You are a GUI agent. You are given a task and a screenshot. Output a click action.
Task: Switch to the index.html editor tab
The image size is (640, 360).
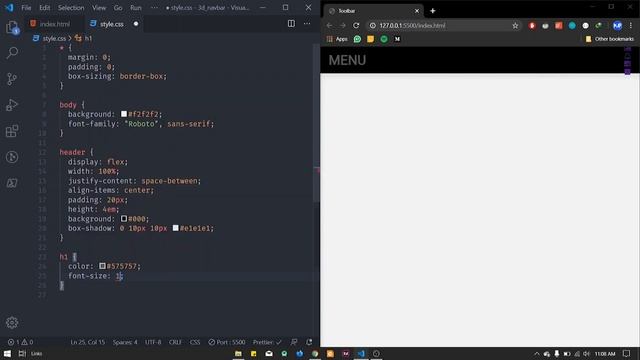(54, 24)
